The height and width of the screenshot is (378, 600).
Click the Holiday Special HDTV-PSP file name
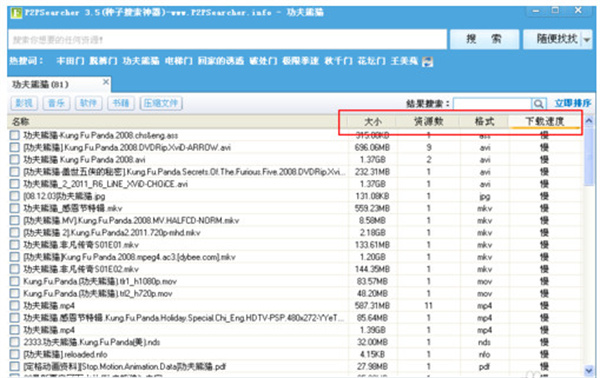(x=184, y=318)
